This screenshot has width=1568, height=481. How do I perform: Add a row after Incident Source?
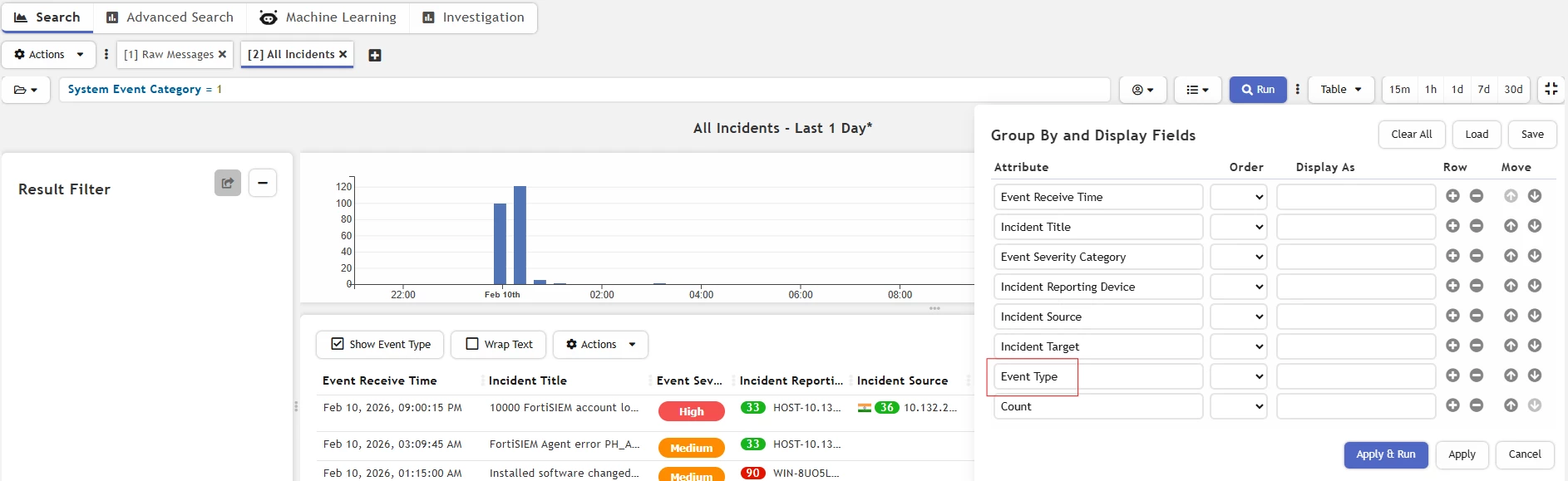tap(1452, 316)
